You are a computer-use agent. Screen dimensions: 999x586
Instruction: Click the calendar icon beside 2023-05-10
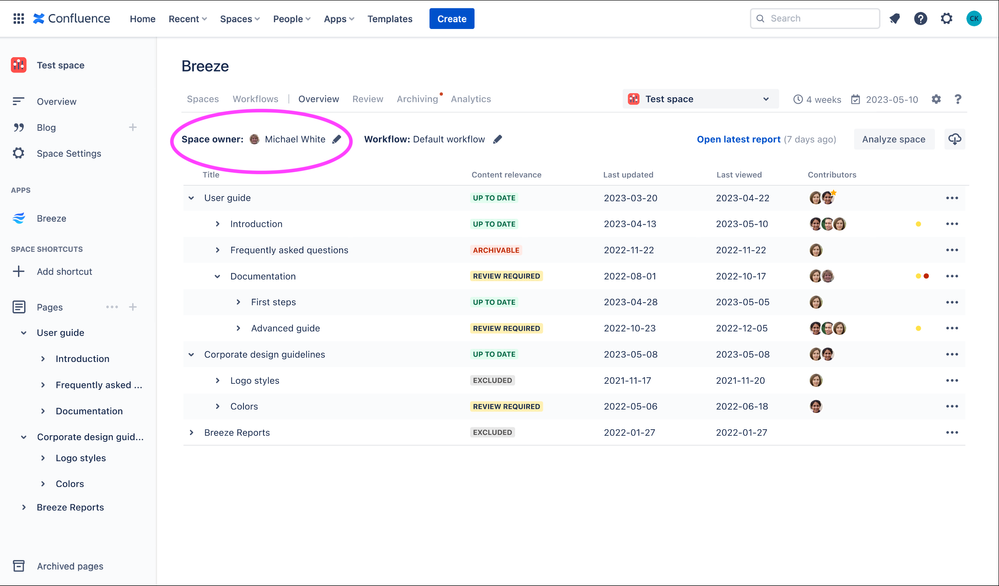856,99
